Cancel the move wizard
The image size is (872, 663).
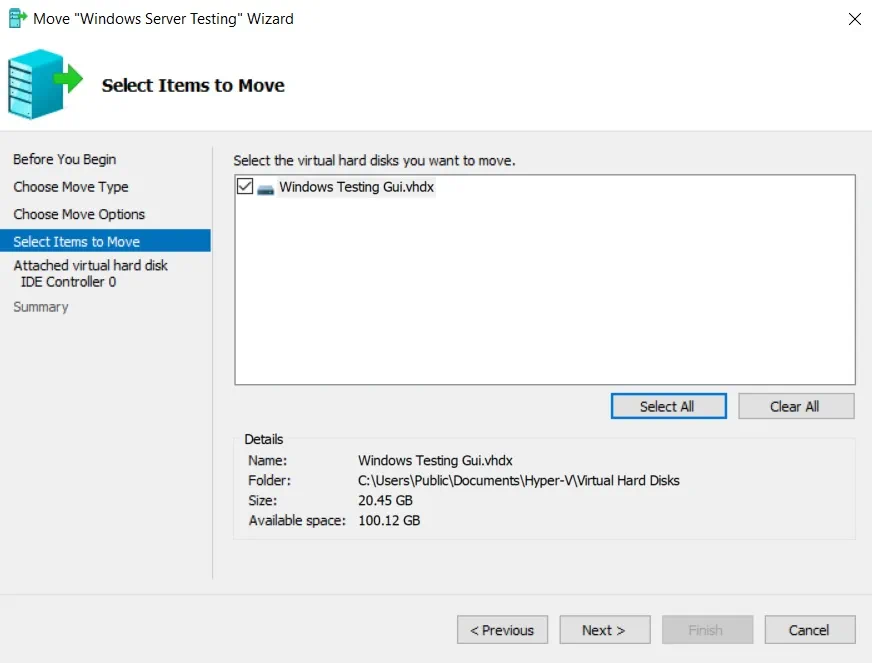(809, 630)
